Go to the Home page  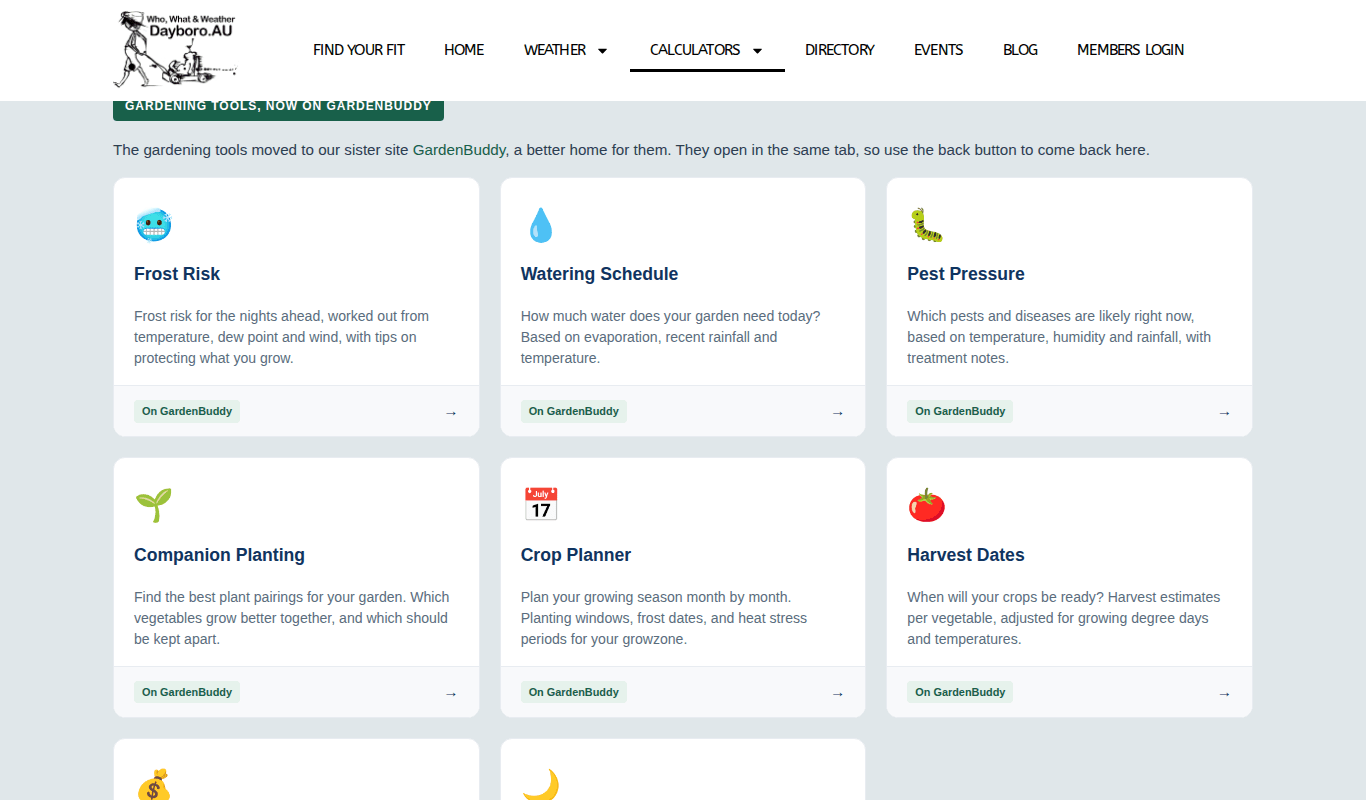point(464,49)
